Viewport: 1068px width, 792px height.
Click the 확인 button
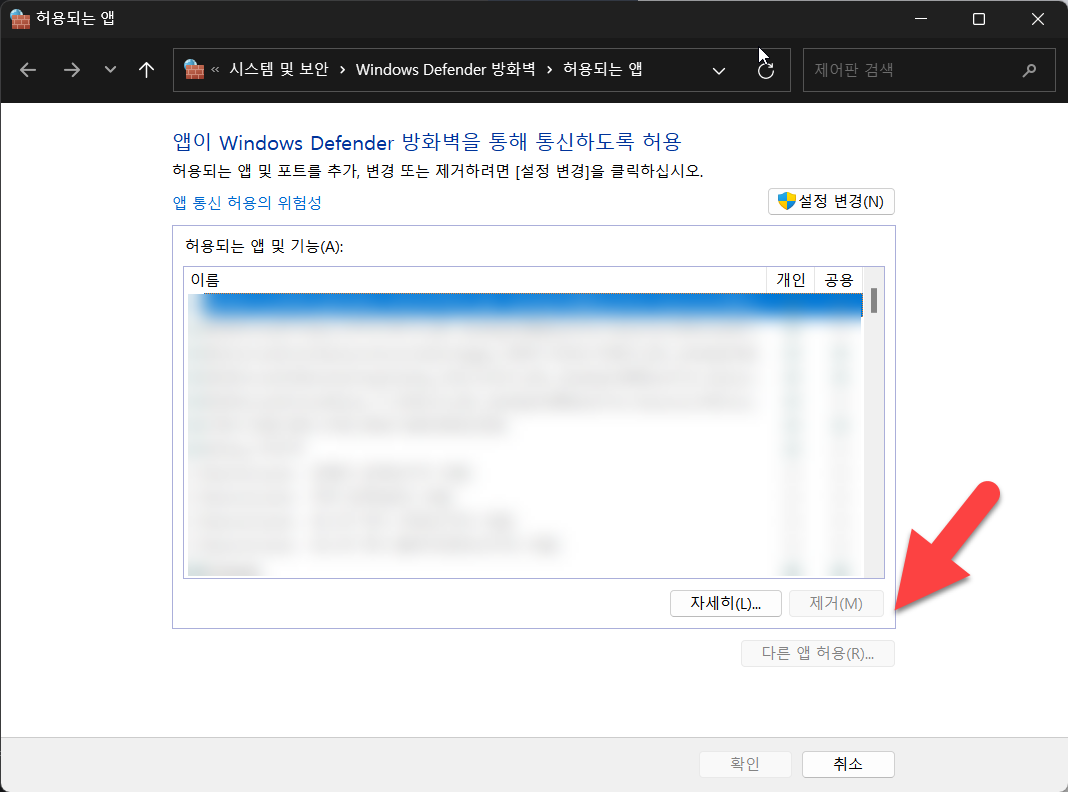click(x=745, y=764)
